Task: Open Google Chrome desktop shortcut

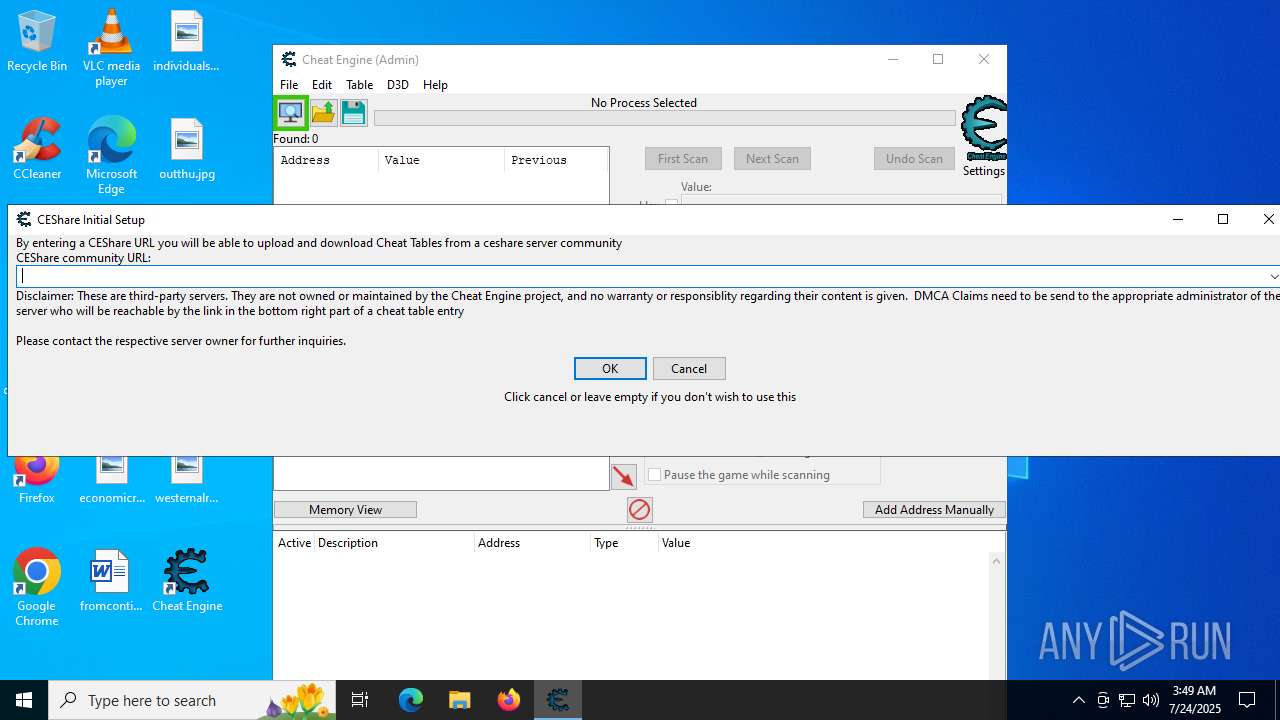Action: pos(37,588)
